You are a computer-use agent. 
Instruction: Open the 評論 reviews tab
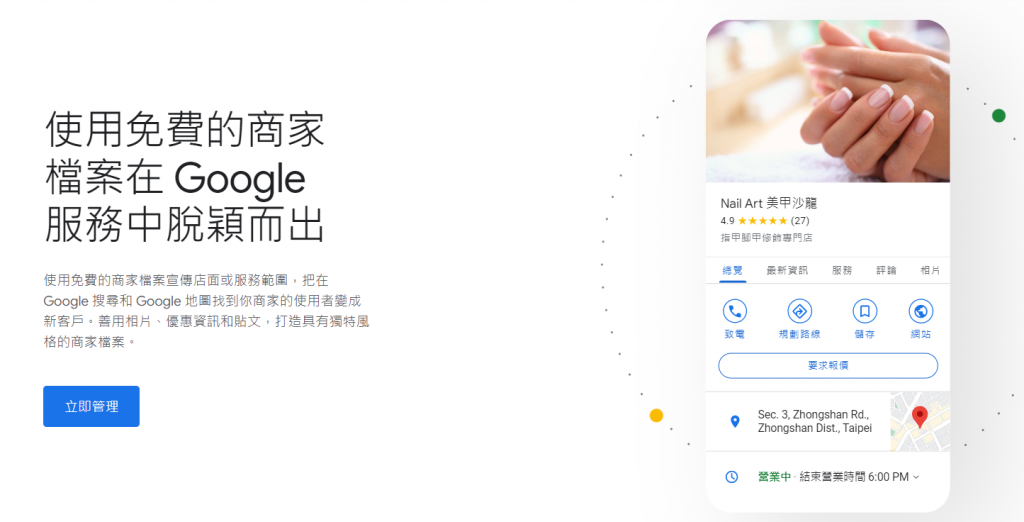[886, 270]
